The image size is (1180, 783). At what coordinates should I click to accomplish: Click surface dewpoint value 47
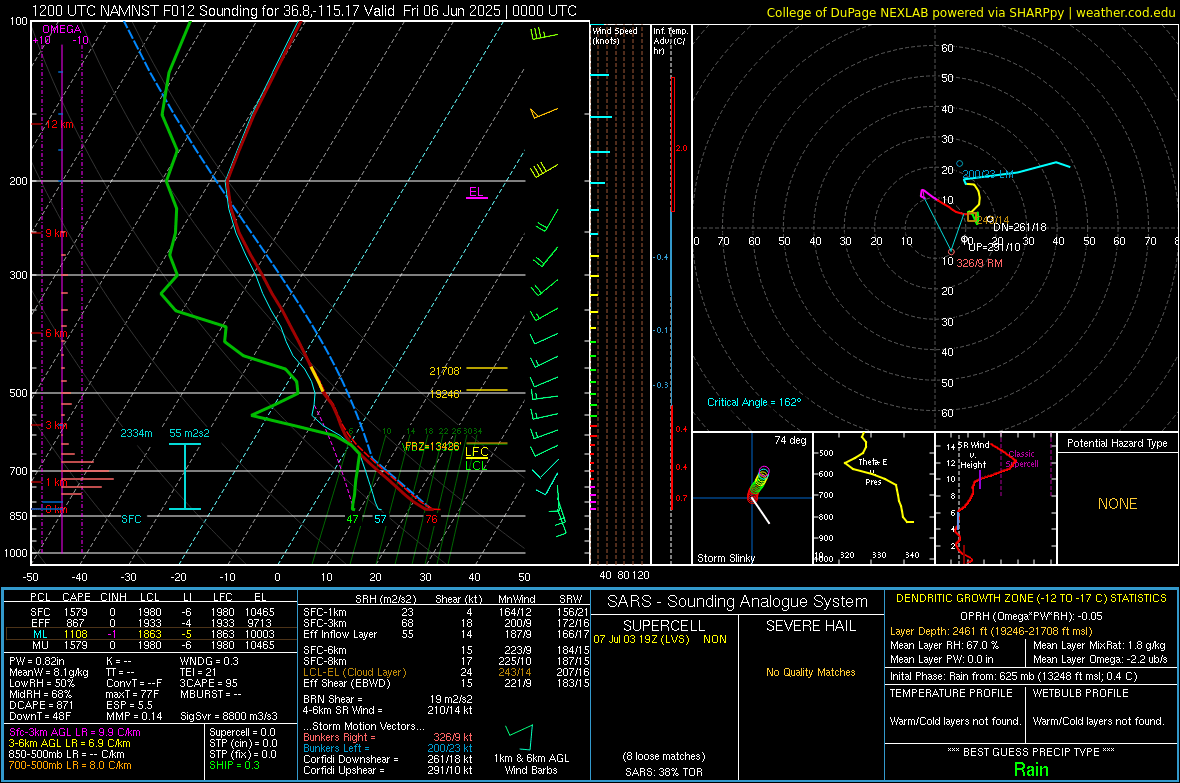point(352,519)
